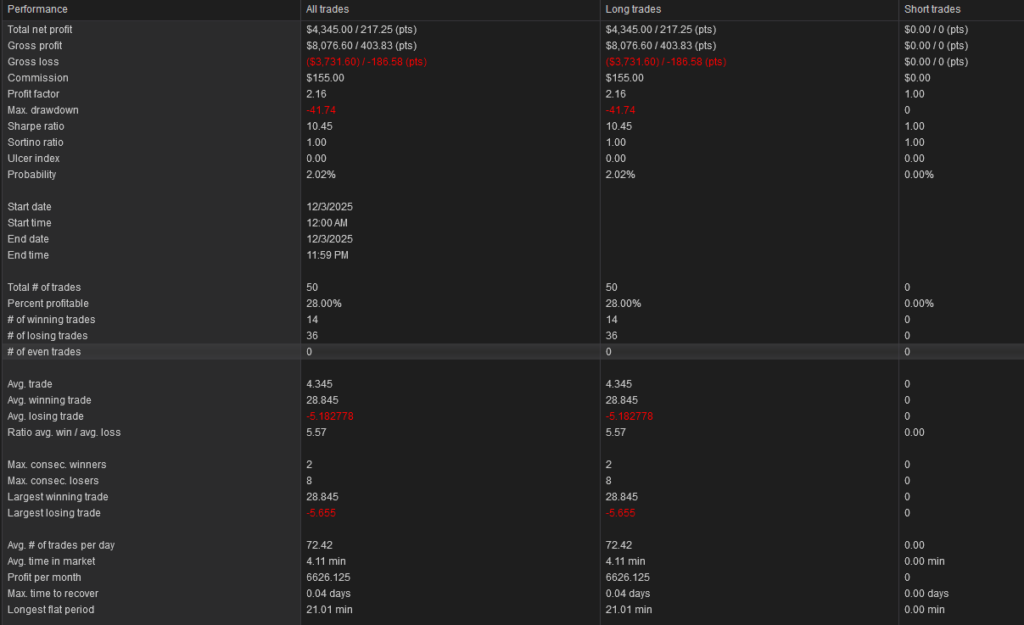Select Profit per month value under All trades
The image size is (1024, 625).
tap(328, 577)
